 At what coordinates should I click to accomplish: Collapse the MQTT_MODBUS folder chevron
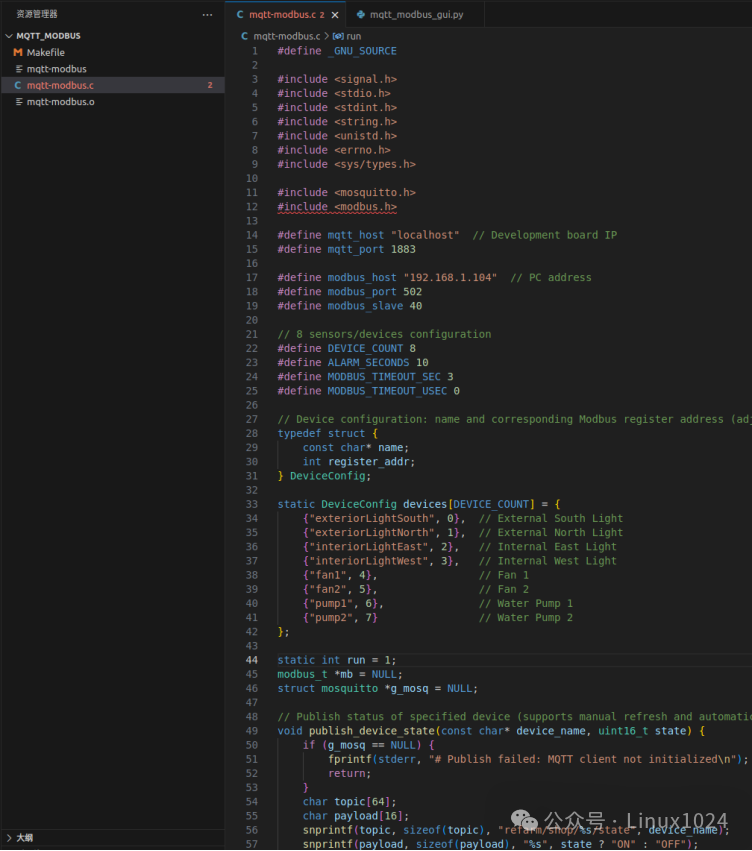tap(8, 35)
